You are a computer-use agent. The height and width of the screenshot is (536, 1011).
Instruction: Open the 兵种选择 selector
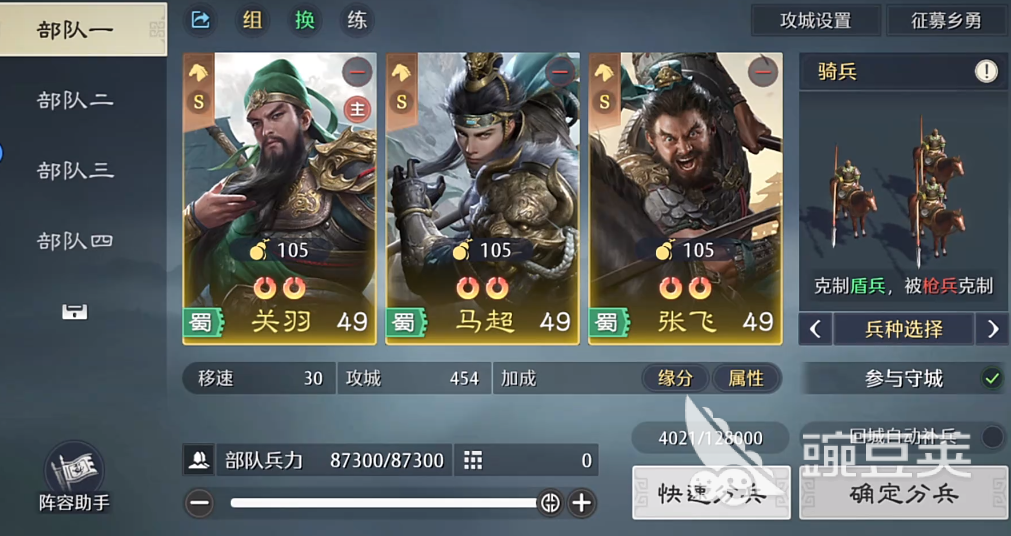point(903,330)
